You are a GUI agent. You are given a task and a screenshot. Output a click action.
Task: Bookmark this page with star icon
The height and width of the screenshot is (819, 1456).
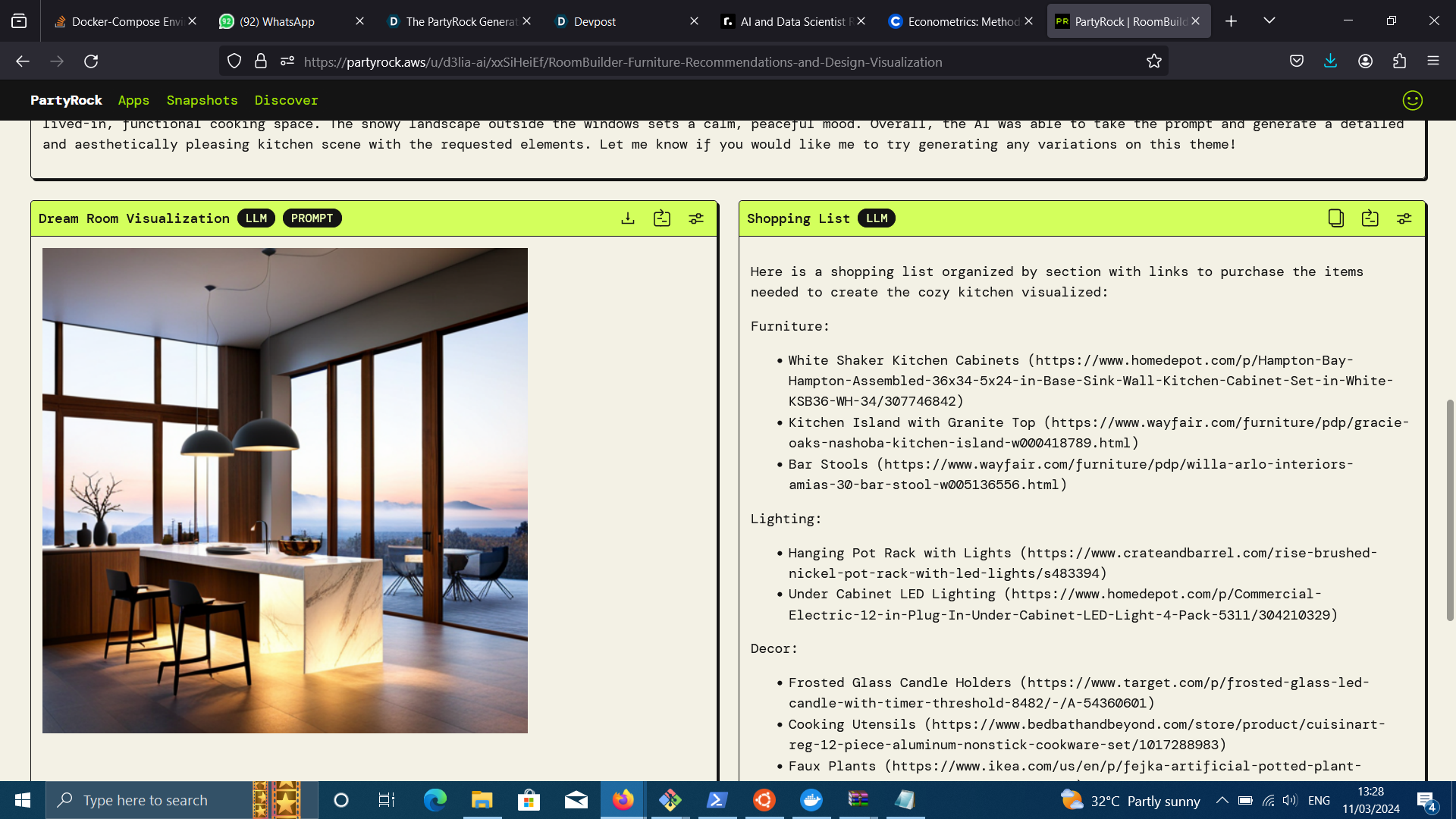click(x=1154, y=61)
